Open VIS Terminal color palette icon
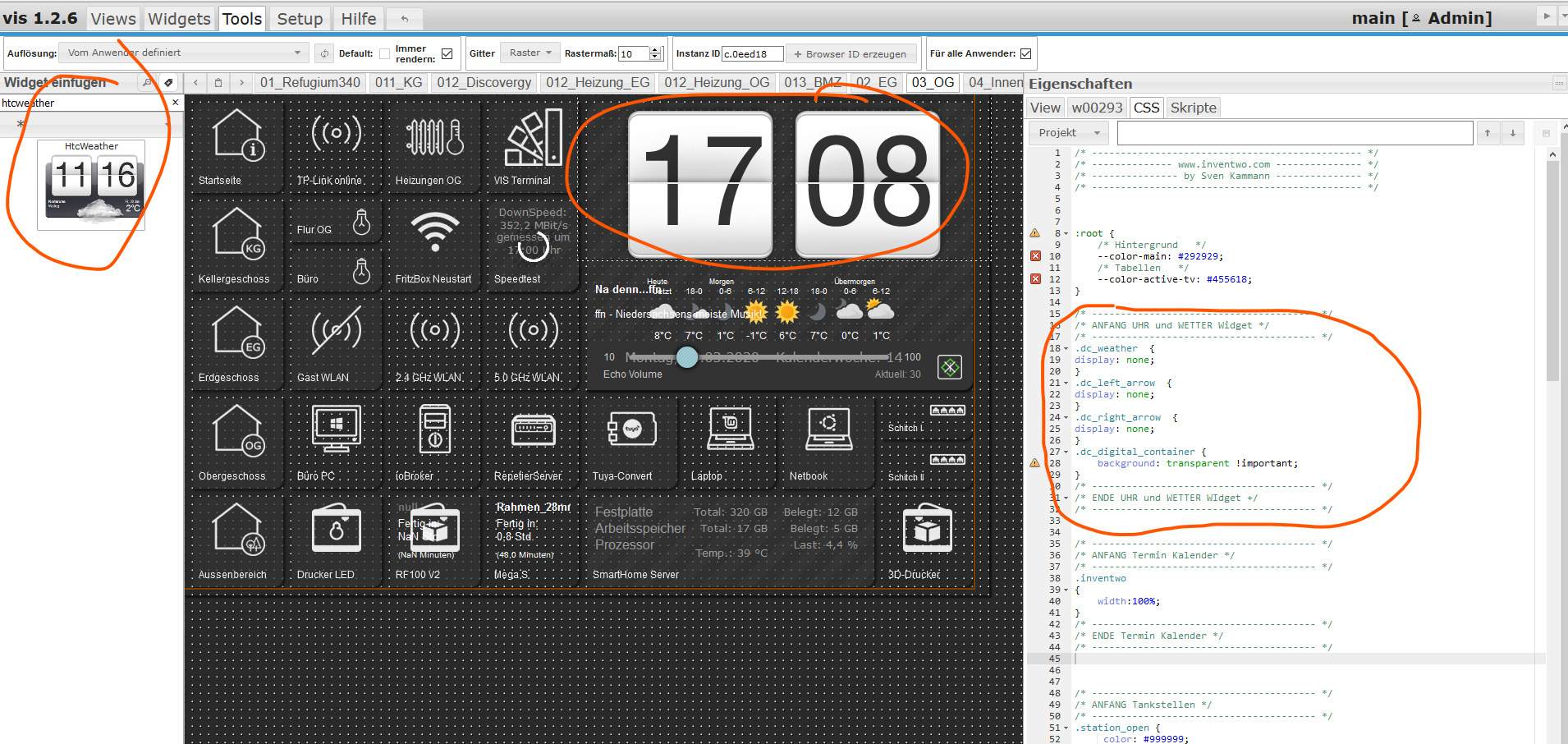 (533, 136)
